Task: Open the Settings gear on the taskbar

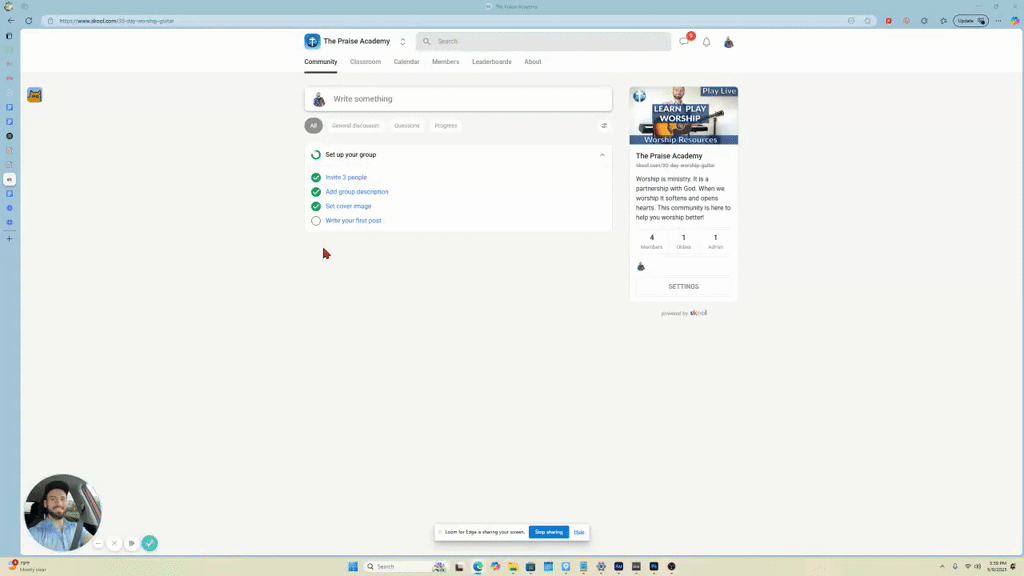Action: [601, 566]
